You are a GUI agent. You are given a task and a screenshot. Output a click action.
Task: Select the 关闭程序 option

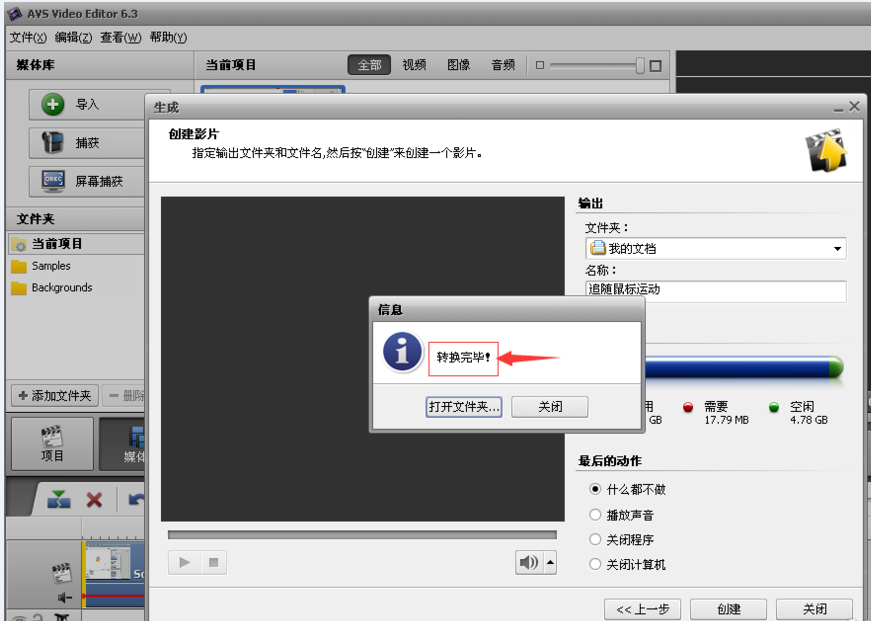tap(595, 538)
